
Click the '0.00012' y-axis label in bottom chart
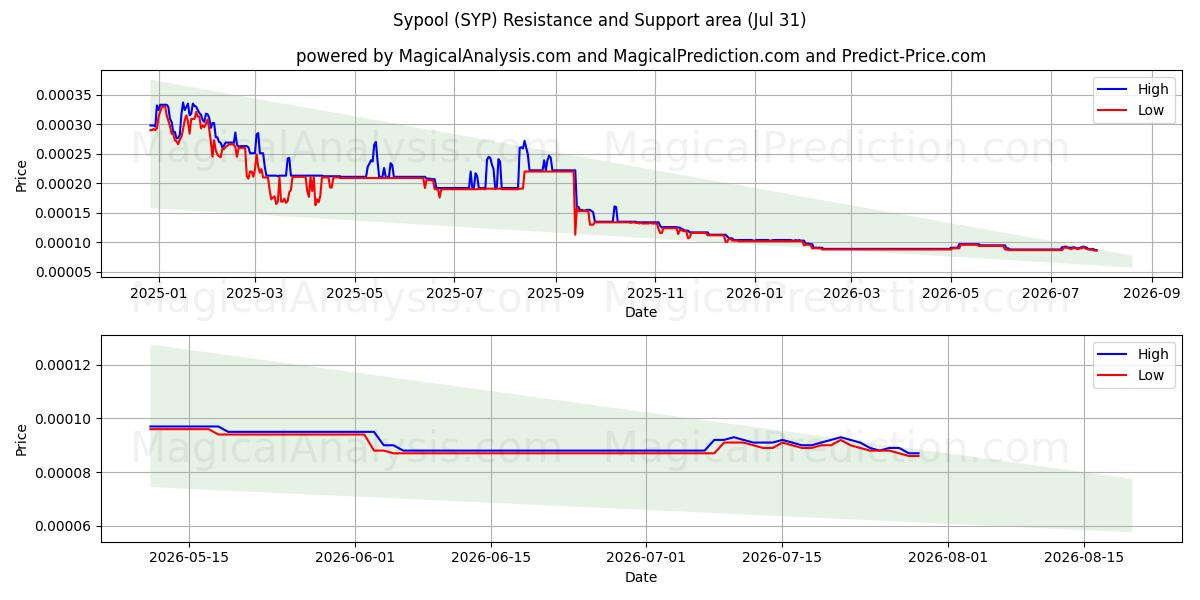coord(65,366)
